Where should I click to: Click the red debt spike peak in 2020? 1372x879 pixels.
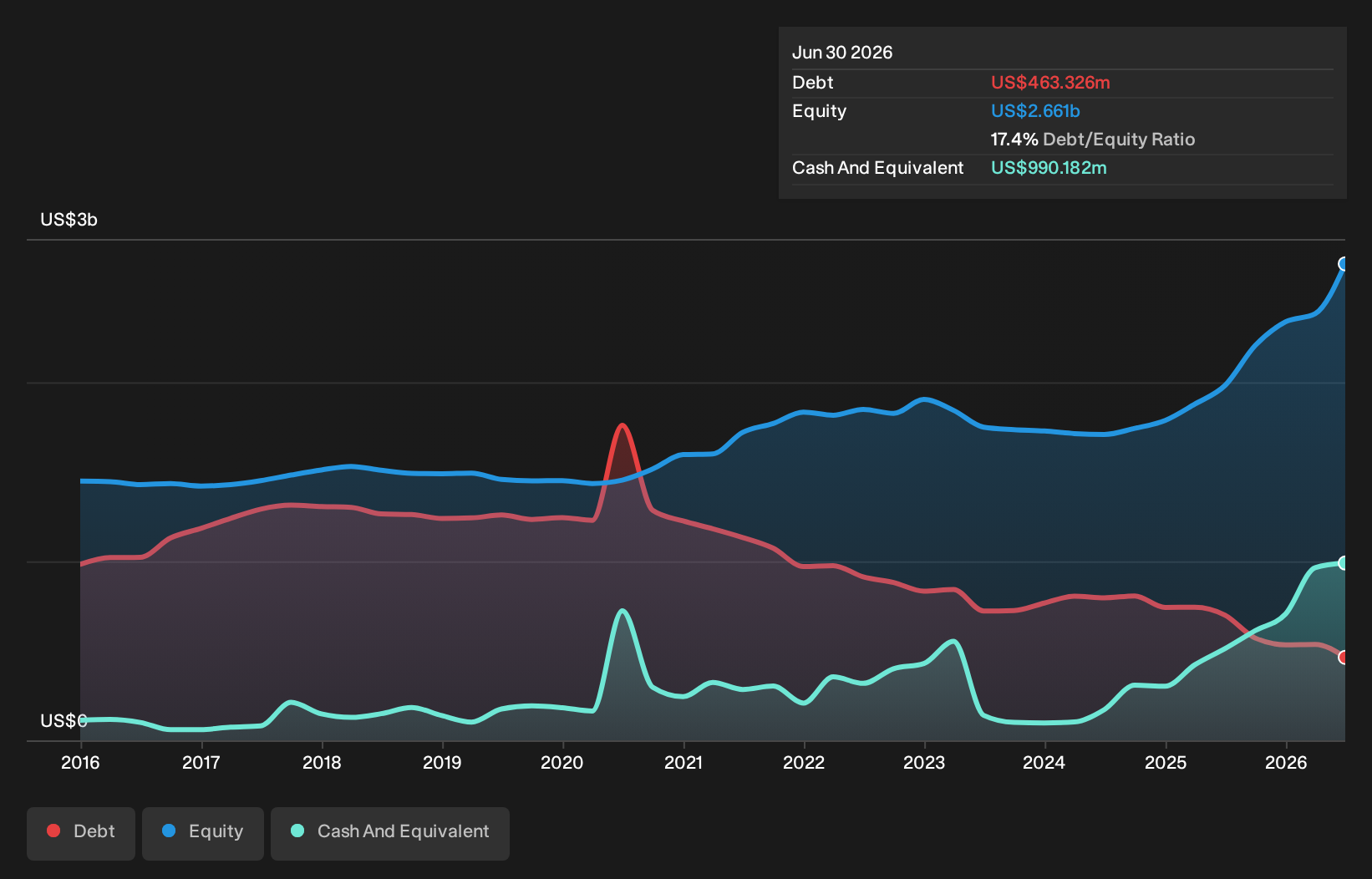pyautogui.click(x=622, y=426)
